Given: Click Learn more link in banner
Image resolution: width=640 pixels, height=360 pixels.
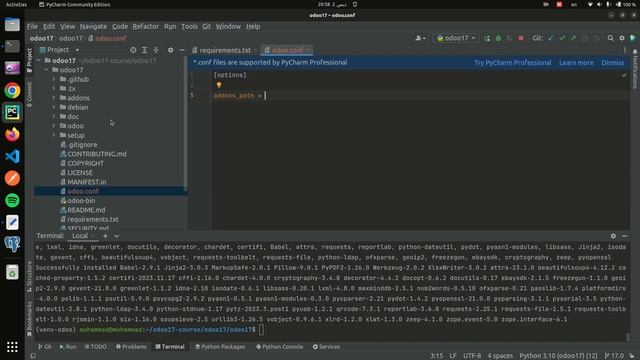Looking at the screenshot, I should coord(576,62).
